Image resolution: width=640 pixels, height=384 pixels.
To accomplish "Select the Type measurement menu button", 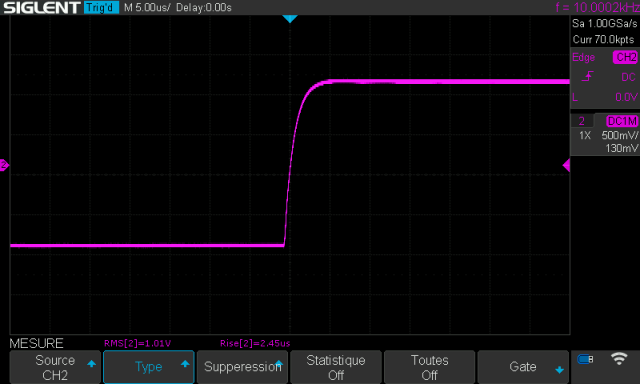I will point(149,367).
